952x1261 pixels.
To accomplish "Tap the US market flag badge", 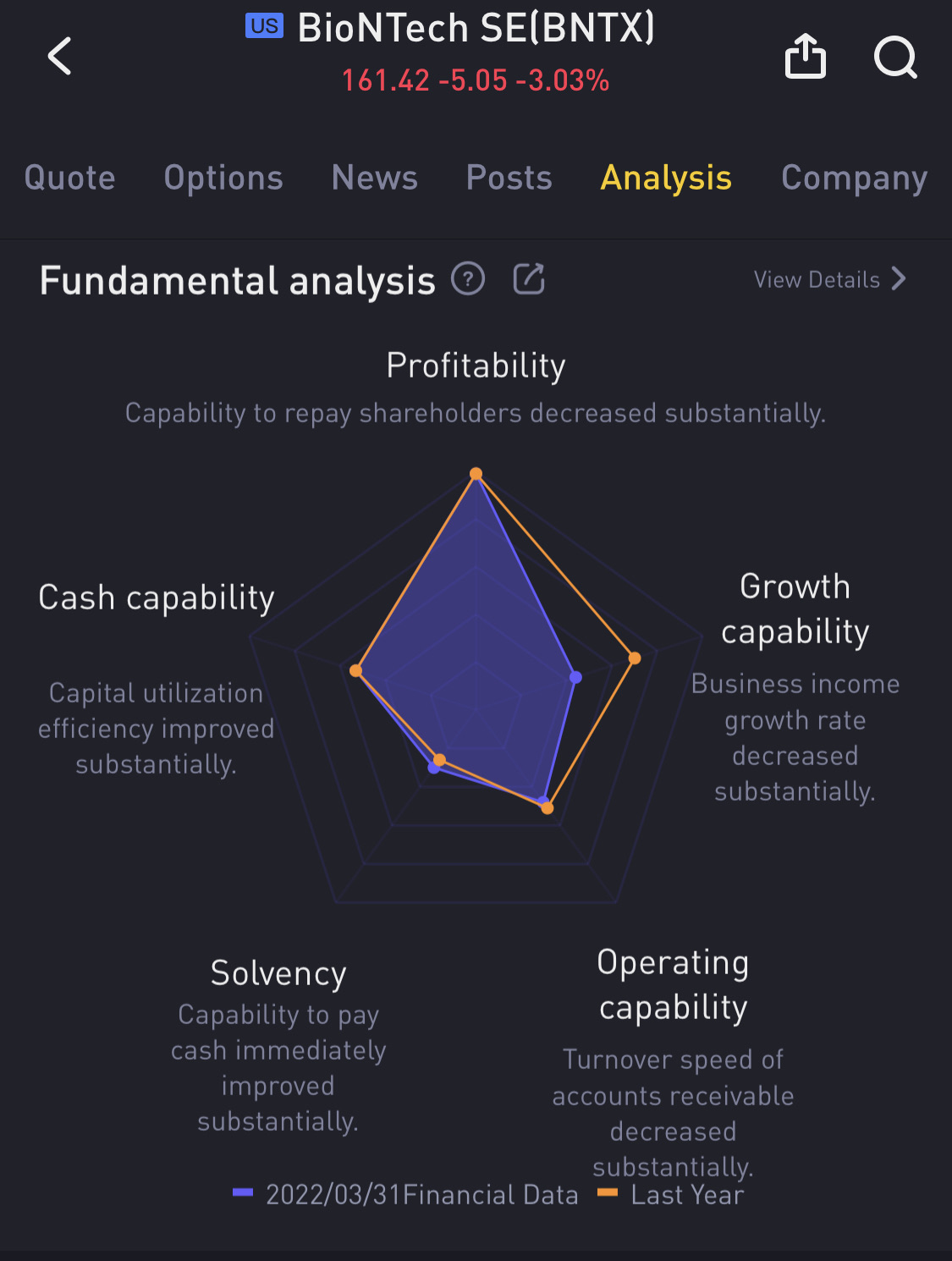I will click(264, 26).
